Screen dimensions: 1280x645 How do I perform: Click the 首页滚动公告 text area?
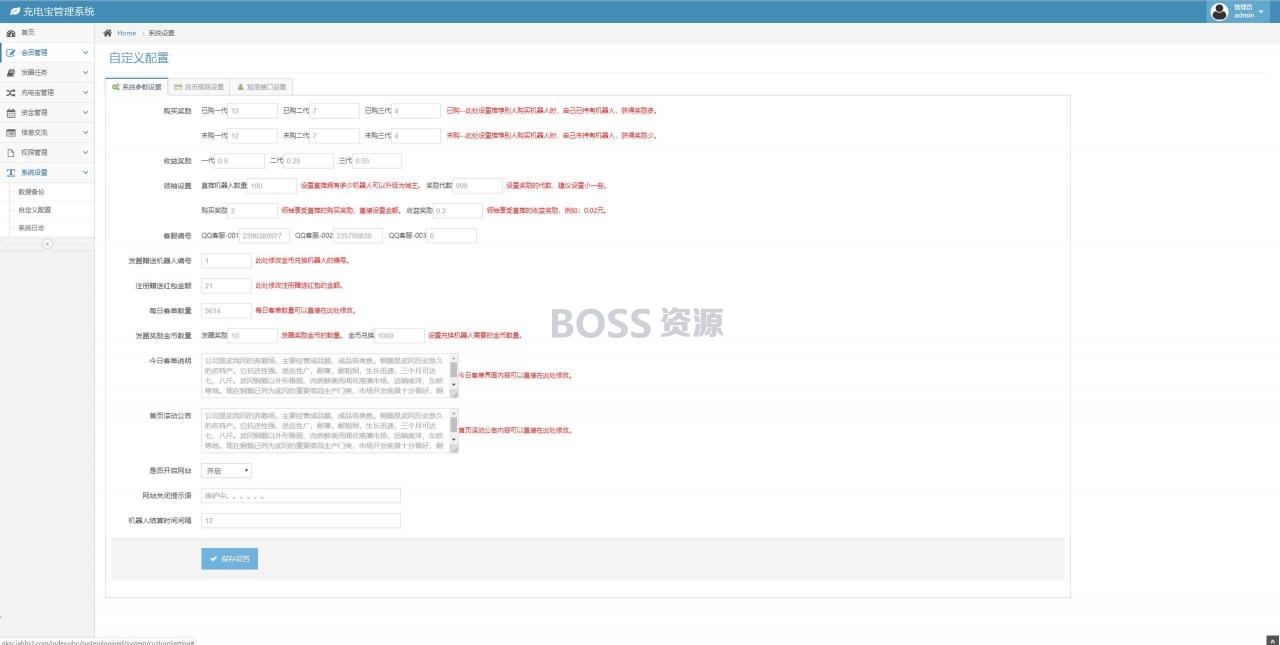[x=330, y=431]
